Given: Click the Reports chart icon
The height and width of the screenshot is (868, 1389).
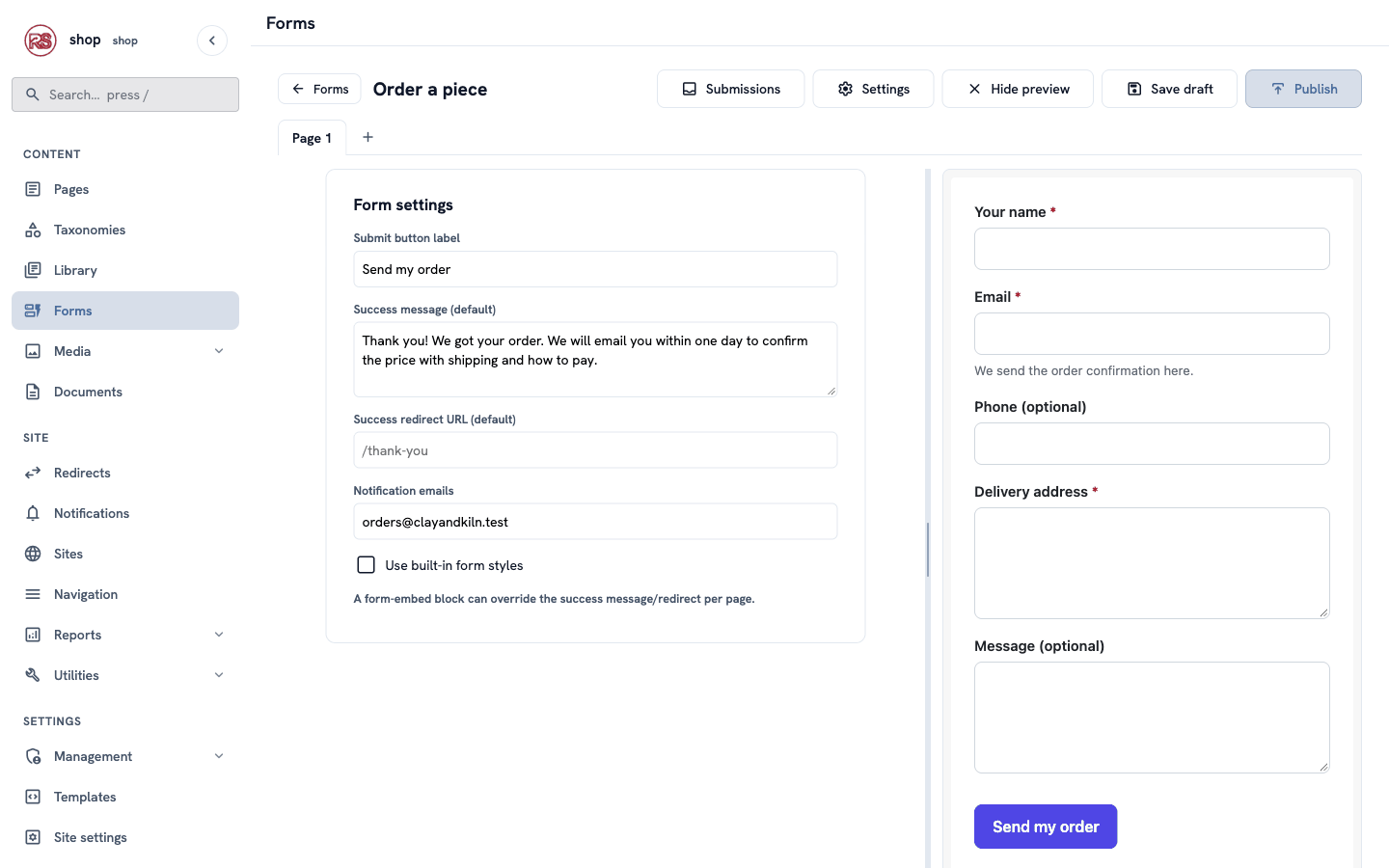Looking at the screenshot, I should 33,635.
